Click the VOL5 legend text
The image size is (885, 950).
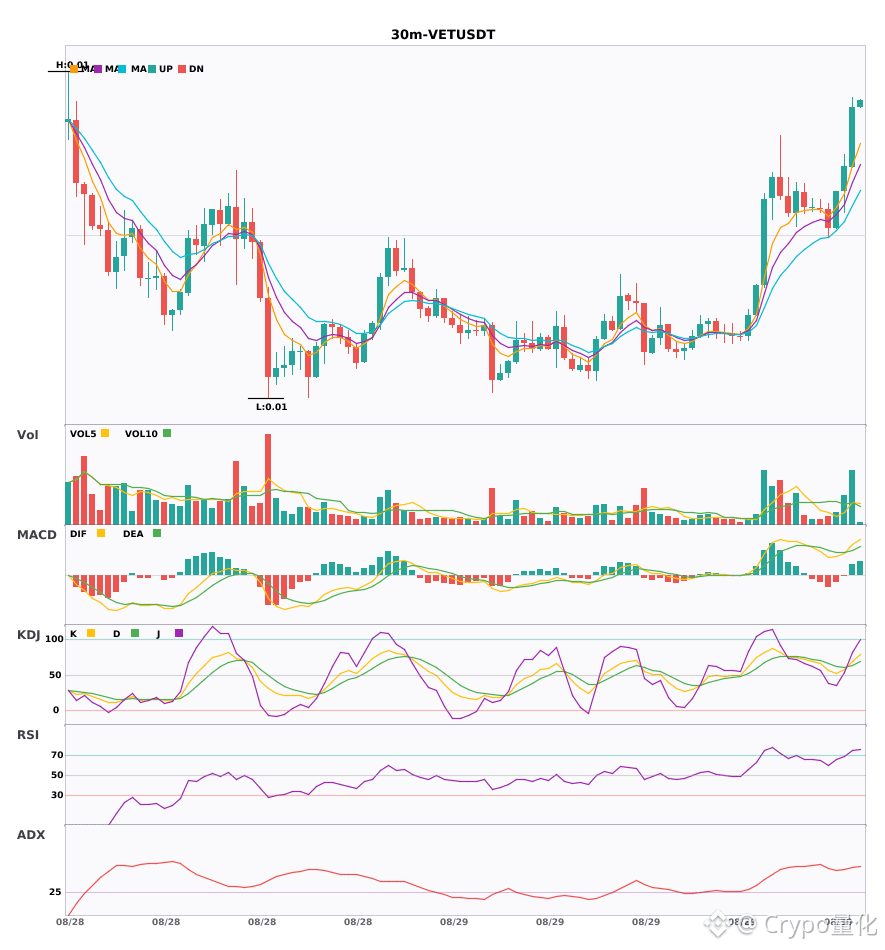[x=83, y=434]
